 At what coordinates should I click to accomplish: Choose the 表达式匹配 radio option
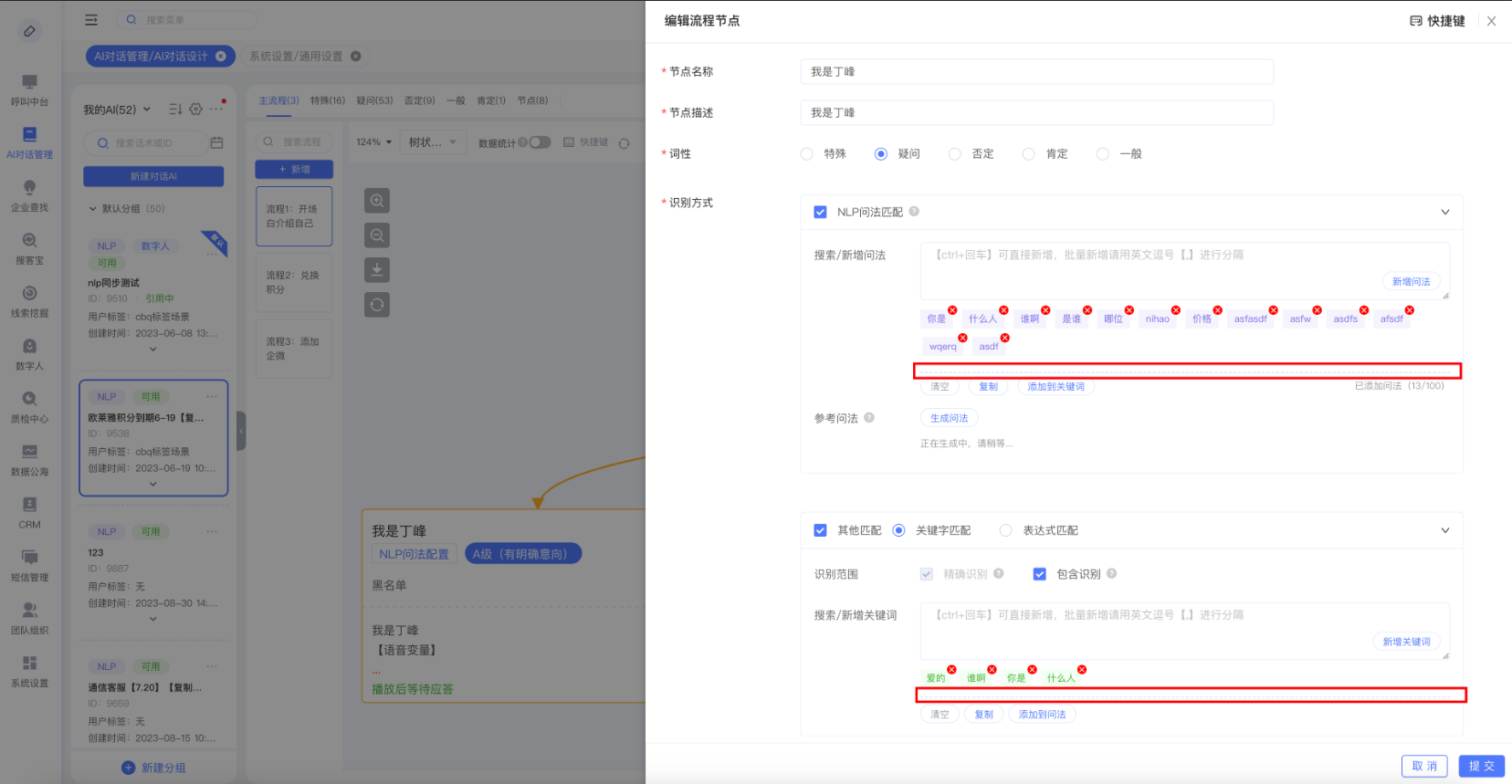(x=1005, y=530)
